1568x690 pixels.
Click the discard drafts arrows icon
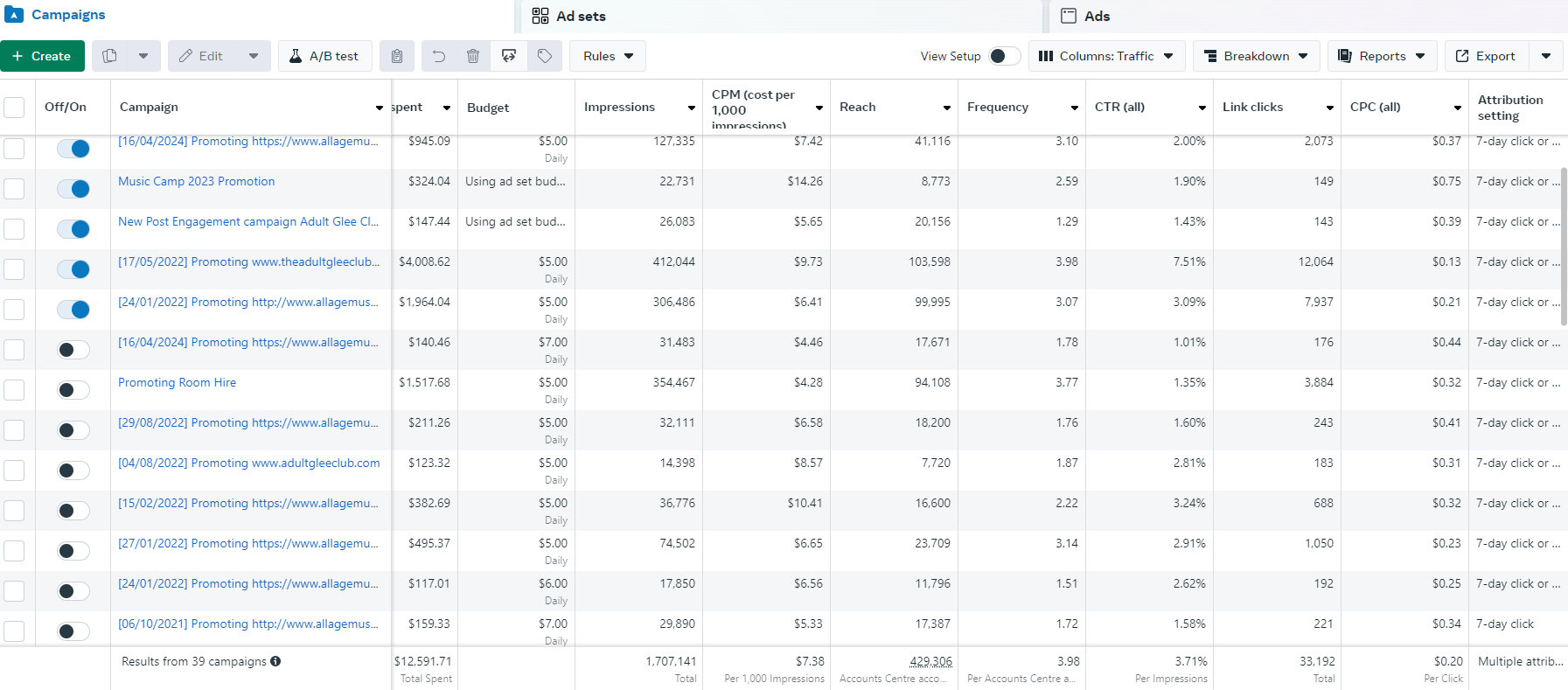coord(508,56)
